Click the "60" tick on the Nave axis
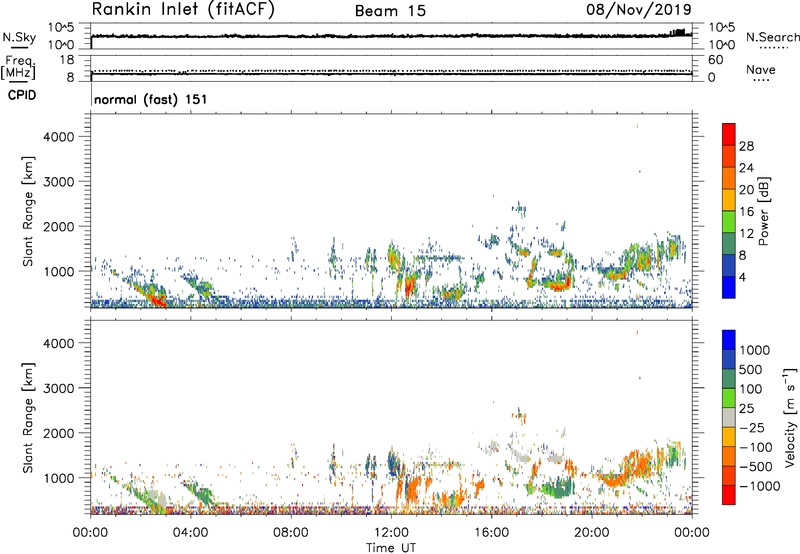This screenshot has width=800, height=554. [716, 60]
